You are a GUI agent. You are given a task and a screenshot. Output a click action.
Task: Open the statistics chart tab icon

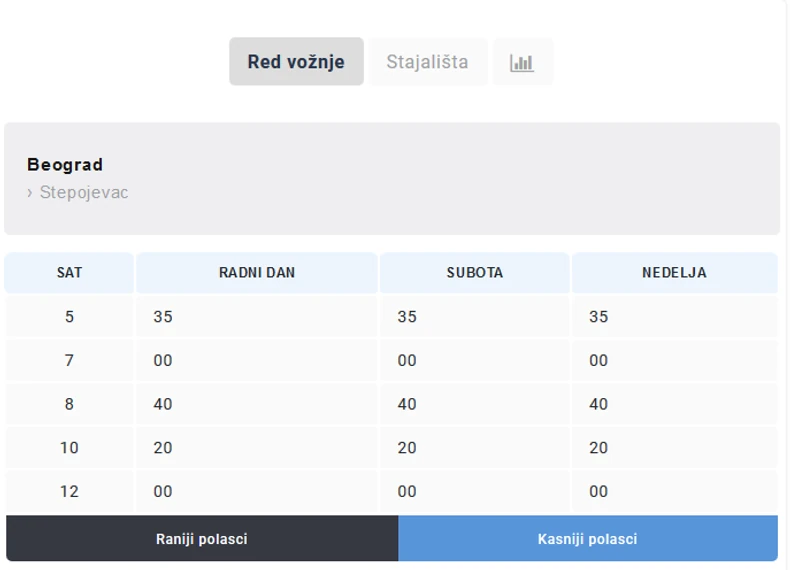pyautogui.click(x=522, y=62)
